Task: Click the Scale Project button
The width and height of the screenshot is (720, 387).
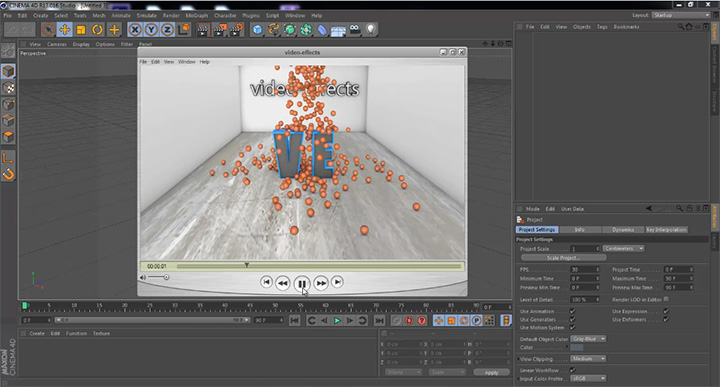Action: tap(563, 258)
